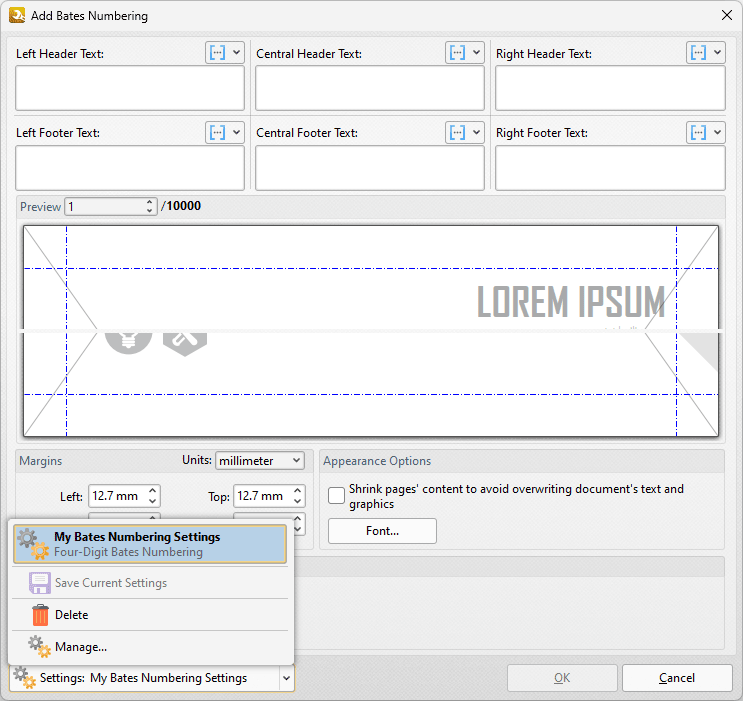743x701 pixels.
Task: Open the Units millimeter dropdown
Action: tap(260, 461)
